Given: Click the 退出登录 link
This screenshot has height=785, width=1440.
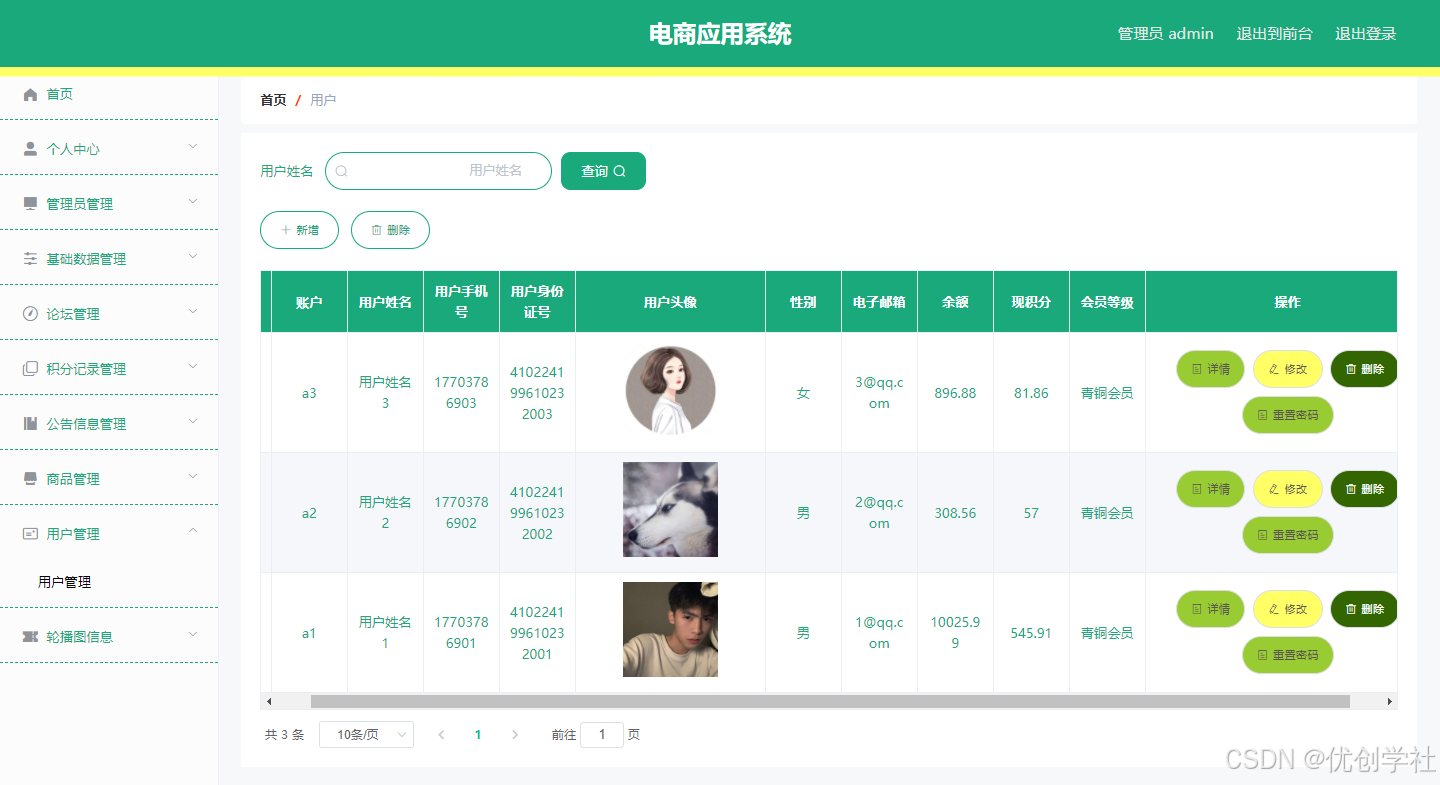Looking at the screenshot, I should coord(1366,34).
